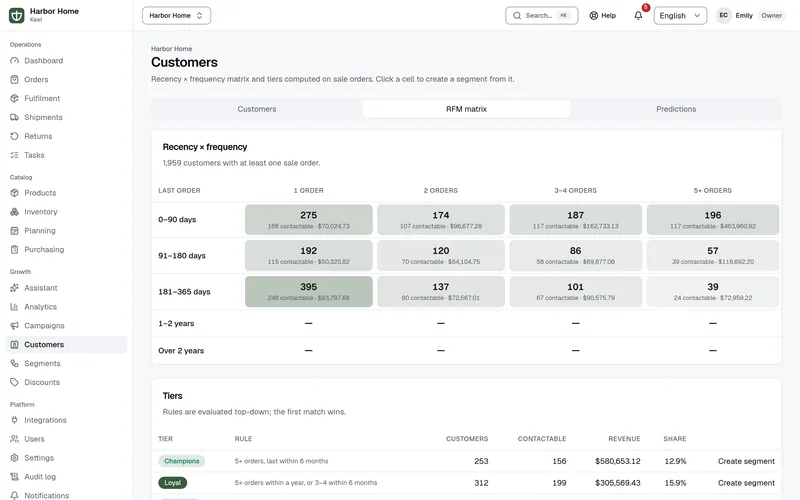The image size is (800, 500).
Task: Click the Loyal tier badge
Action: coord(172,483)
